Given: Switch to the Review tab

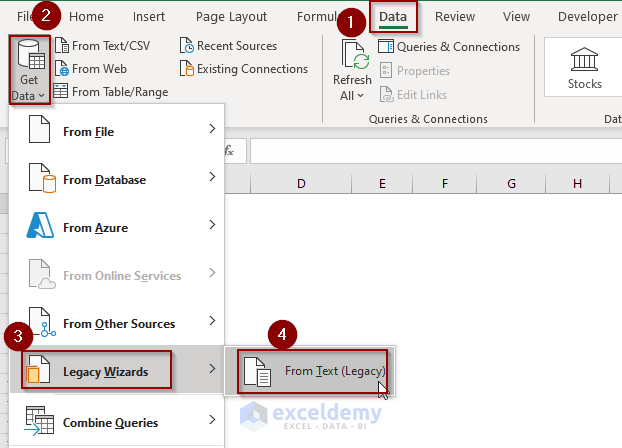Looking at the screenshot, I should [455, 17].
